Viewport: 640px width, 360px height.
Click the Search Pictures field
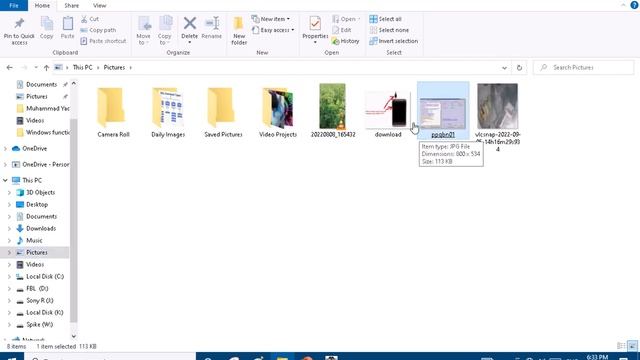click(x=584, y=67)
